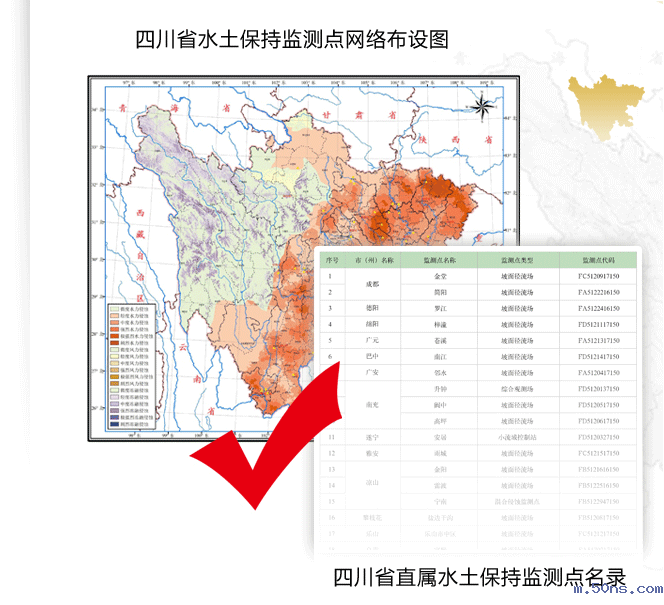Select the 序号 column header
The width and height of the screenshot is (664, 605).
[330, 258]
